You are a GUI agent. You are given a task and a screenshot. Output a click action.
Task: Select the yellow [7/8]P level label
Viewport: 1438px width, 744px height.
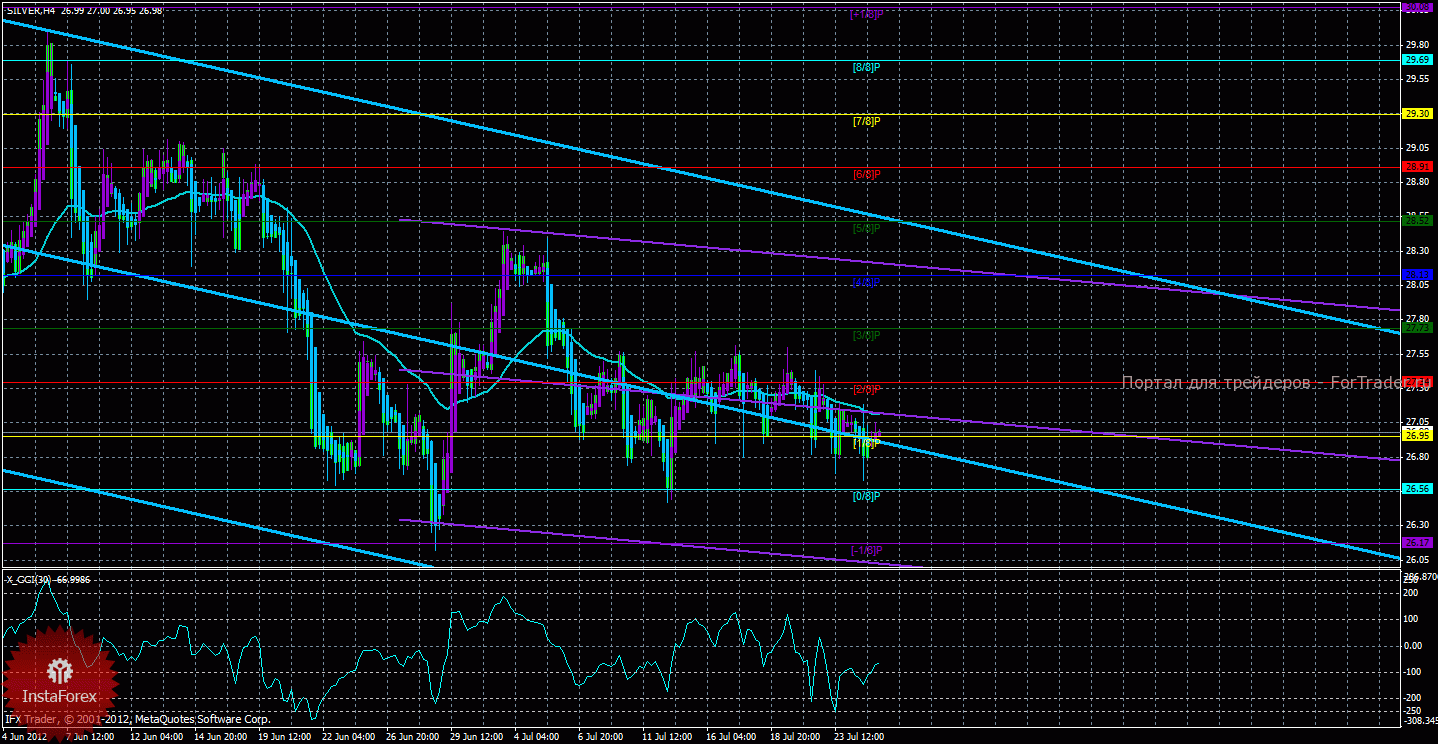pyautogui.click(x=866, y=121)
